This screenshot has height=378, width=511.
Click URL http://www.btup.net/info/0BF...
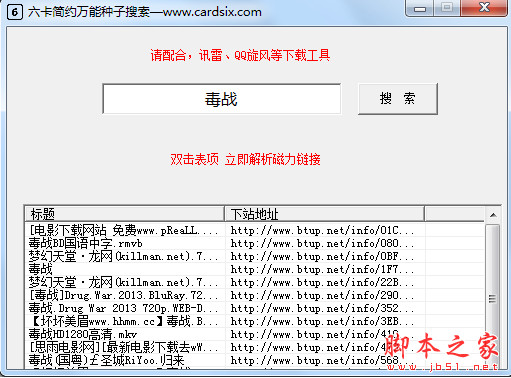coord(322,256)
